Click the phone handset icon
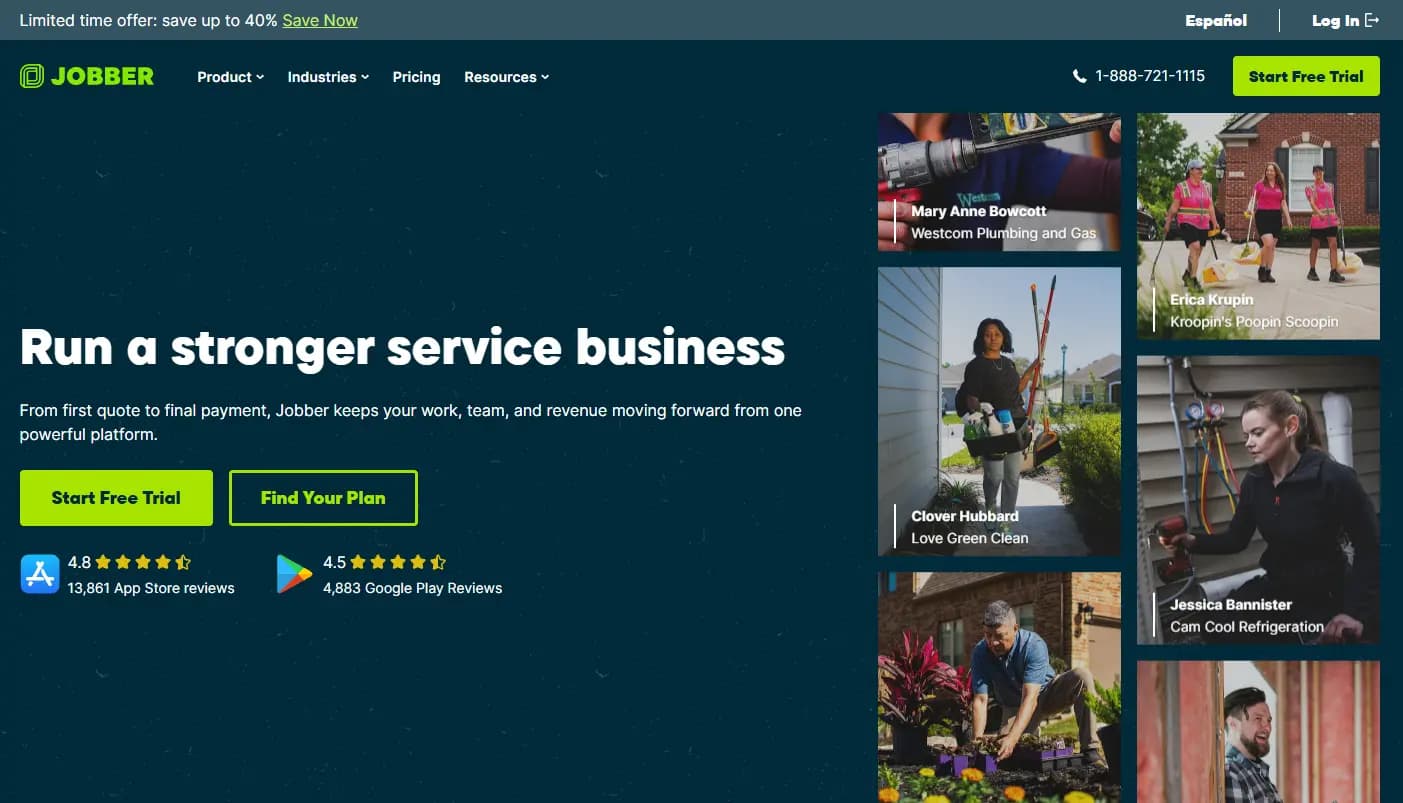Screen dimensions: 1403x803 pyautogui.click(x=1079, y=76)
